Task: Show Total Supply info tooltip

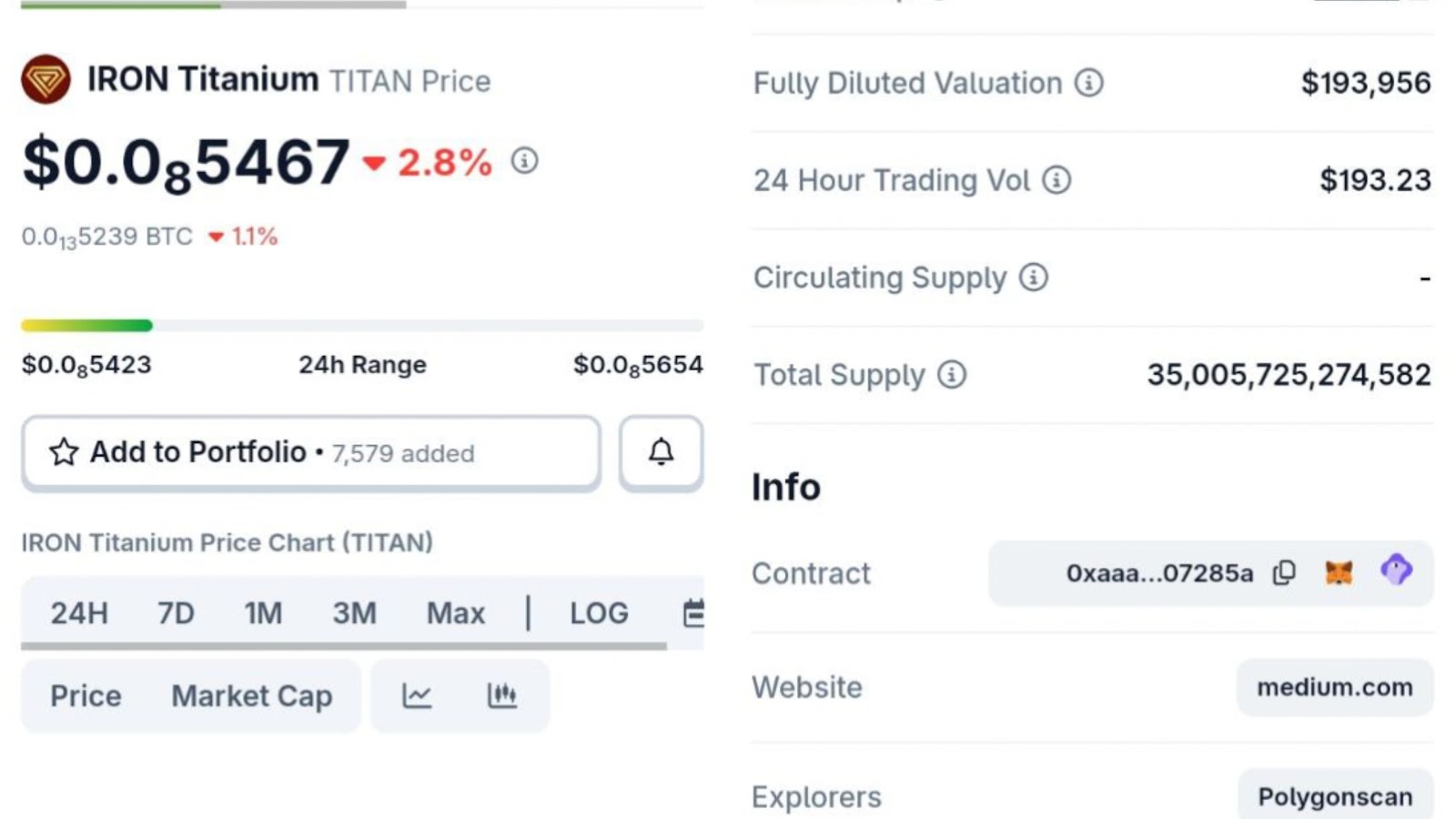Action: [952, 374]
